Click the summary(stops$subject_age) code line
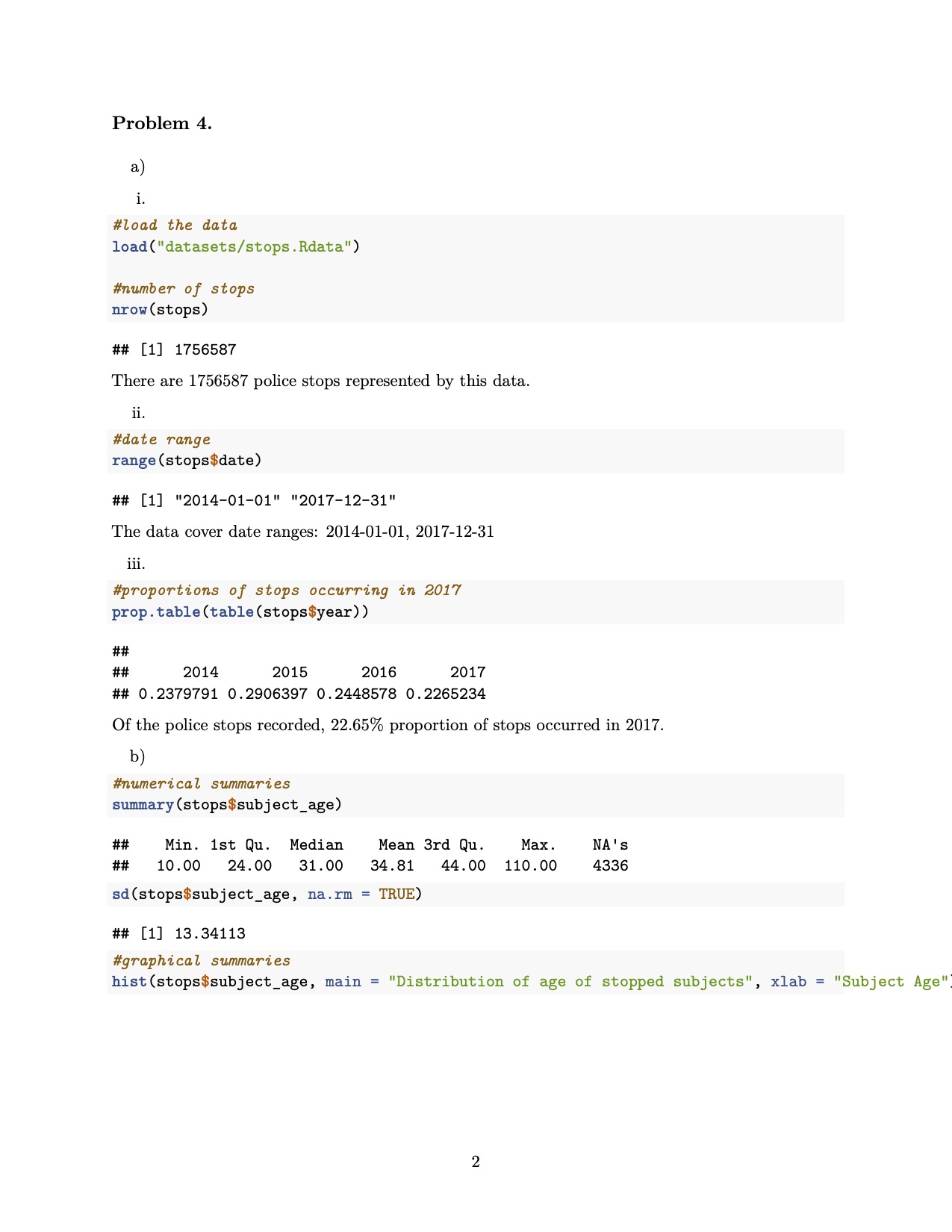 click(x=227, y=804)
